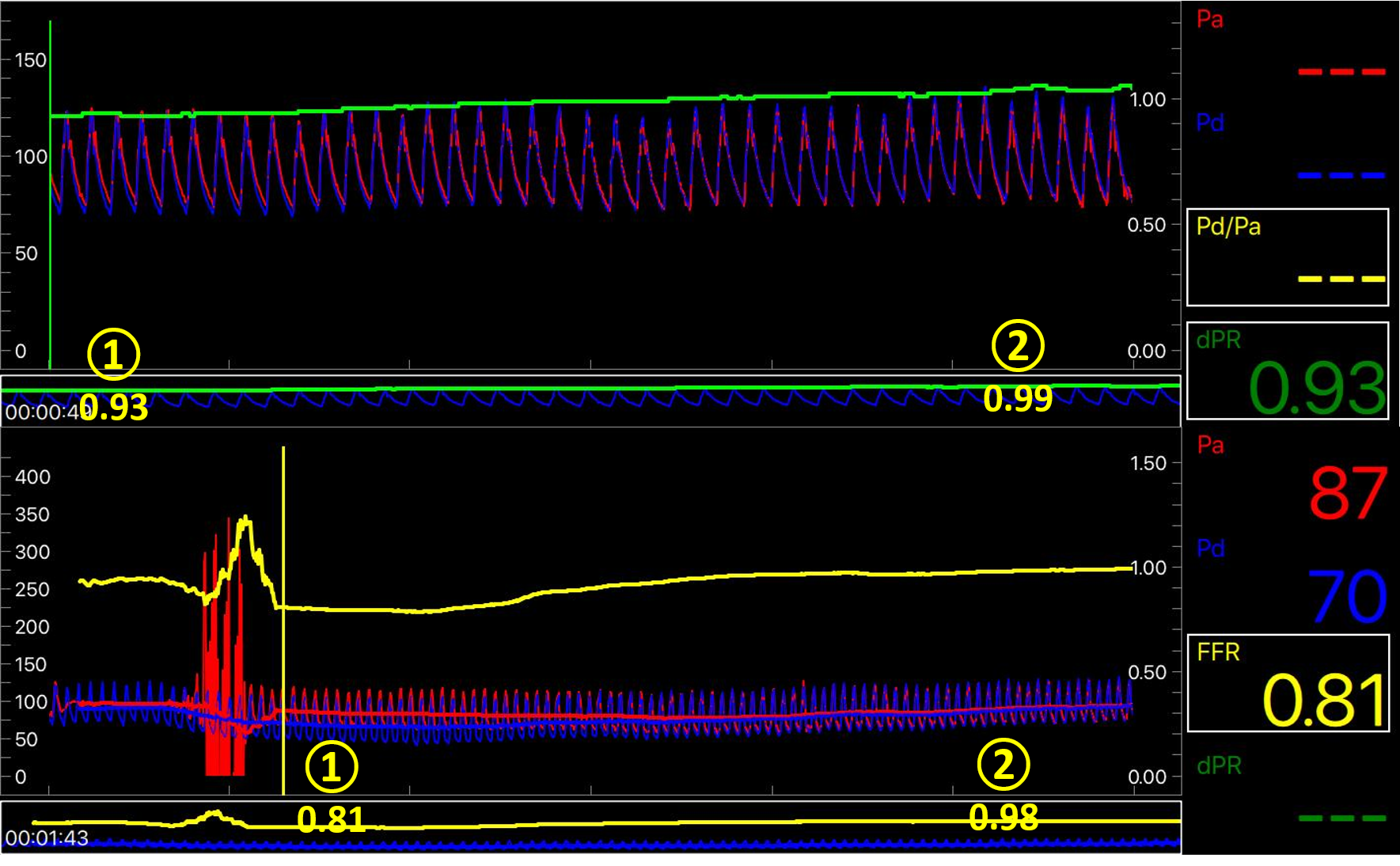The width and height of the screenshot is (1400, 866).
Task: Click circled marker 2 in upper dPR panel
Action: coord(1018,346)
